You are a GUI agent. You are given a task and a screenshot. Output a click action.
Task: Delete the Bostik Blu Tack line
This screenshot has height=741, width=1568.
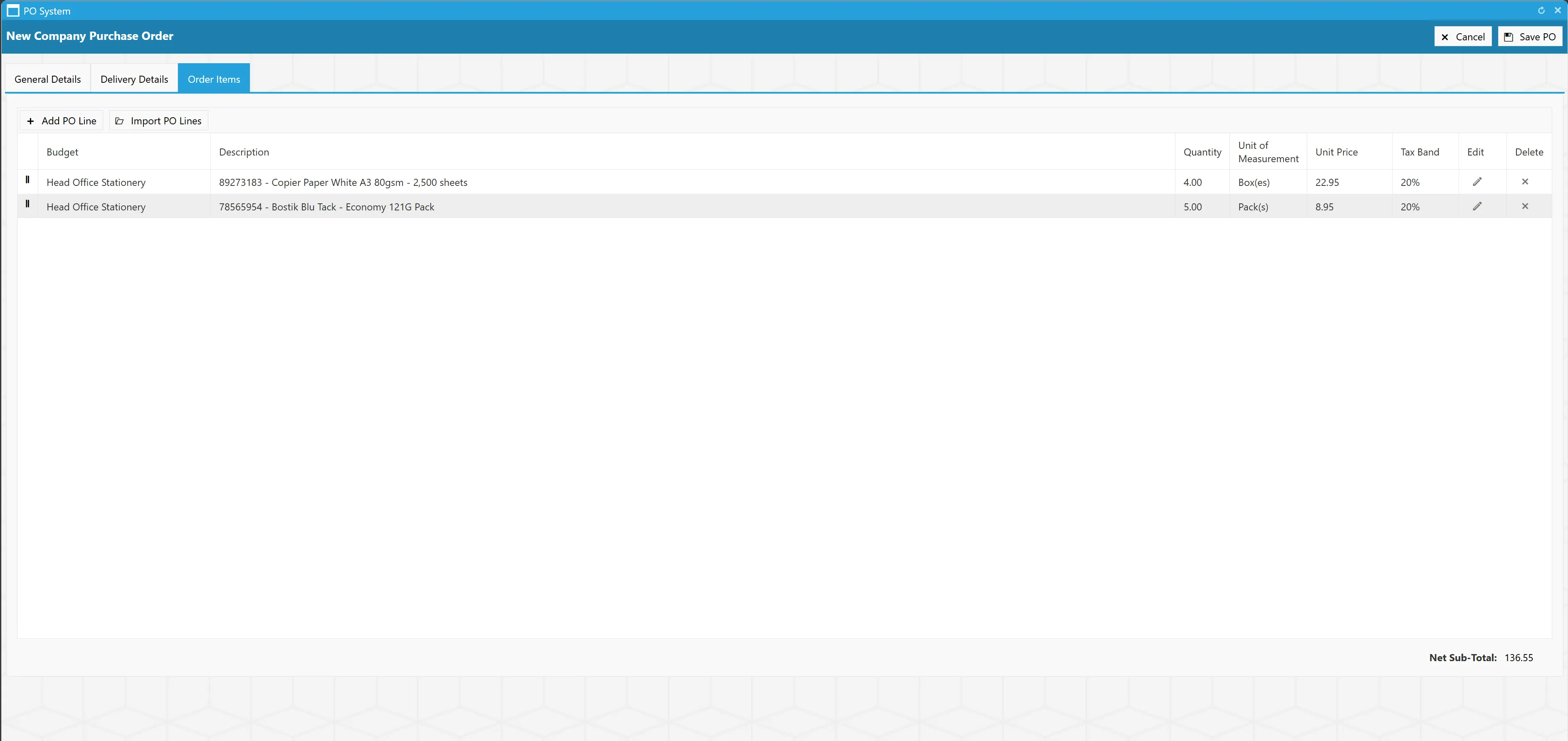1525,206
